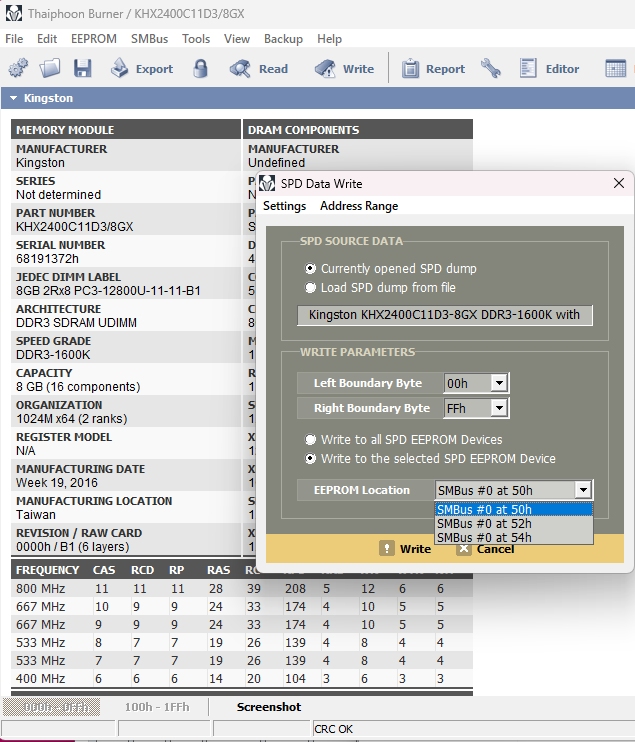Open the View menu
The height and width of the screenshot is (742, 635).
(x=237, y=39)
